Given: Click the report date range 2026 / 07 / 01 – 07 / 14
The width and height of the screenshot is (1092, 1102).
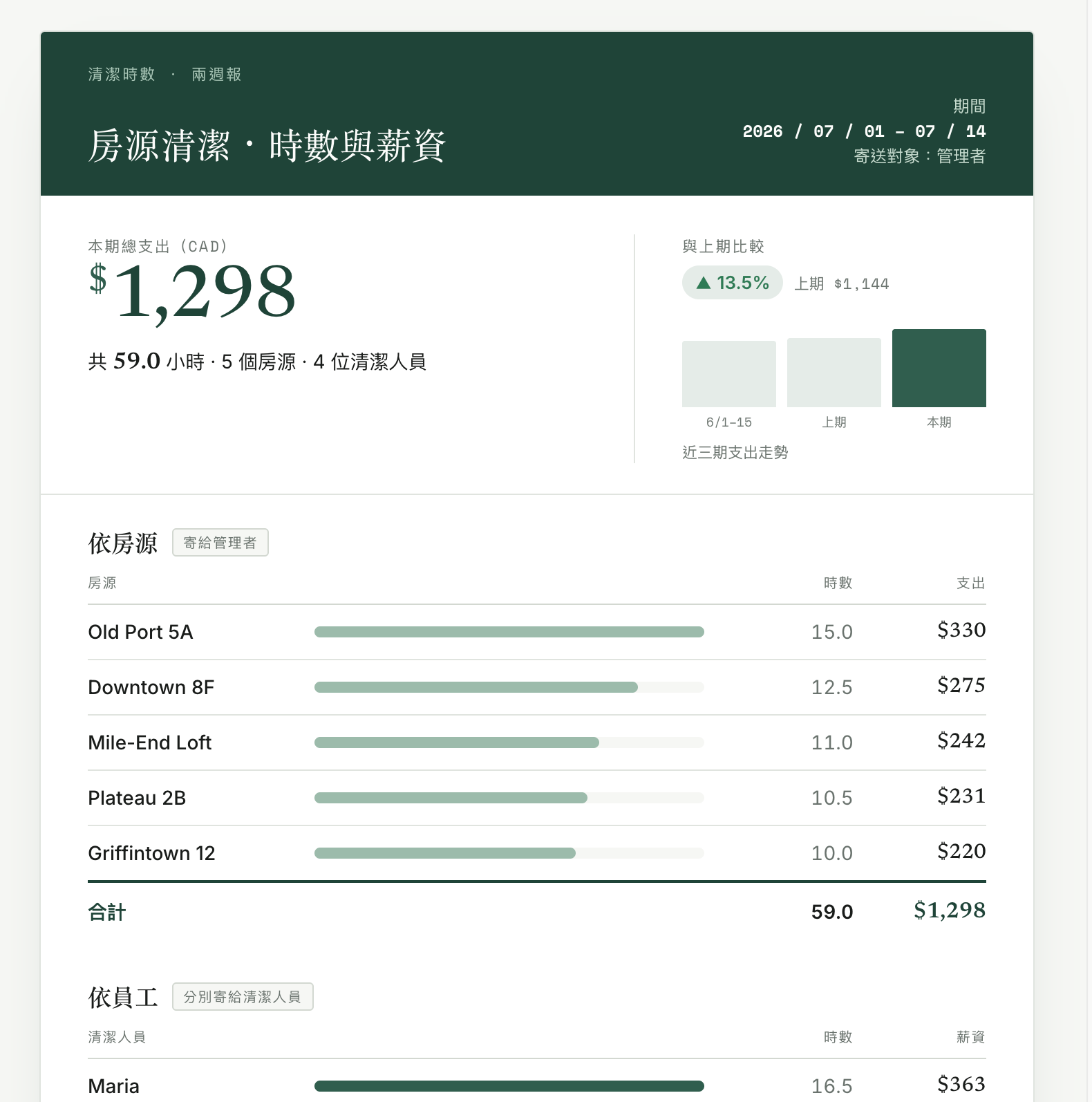Looking at the screenshot, I should click(x=864, y=131).
